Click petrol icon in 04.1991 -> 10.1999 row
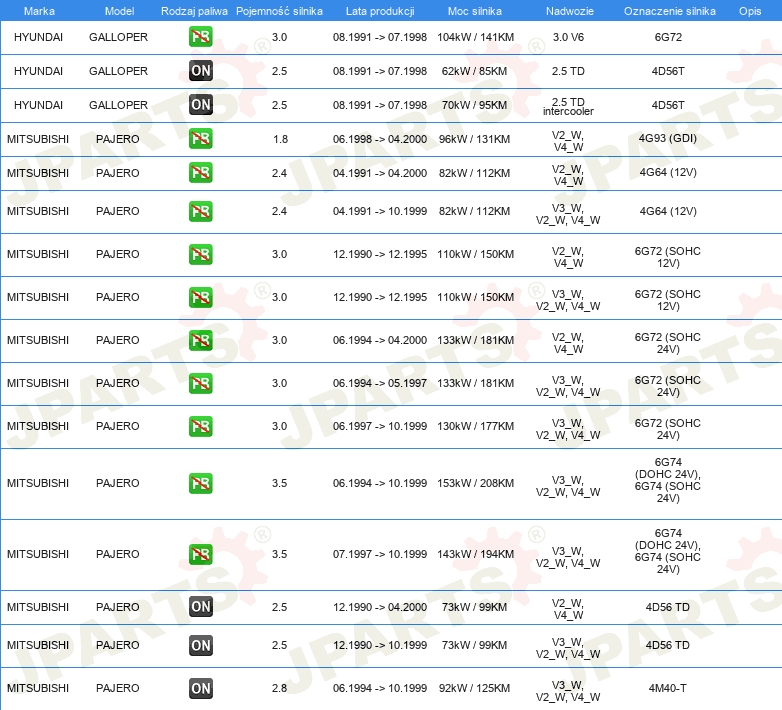Image resolution: width=782 pixels, height=710 pixels. [200, 211]
